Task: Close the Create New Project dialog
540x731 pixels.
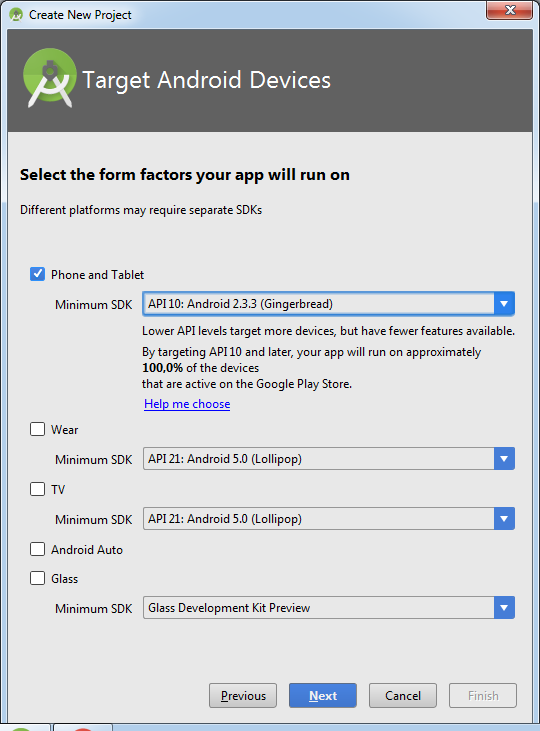Action: (509, 9)
